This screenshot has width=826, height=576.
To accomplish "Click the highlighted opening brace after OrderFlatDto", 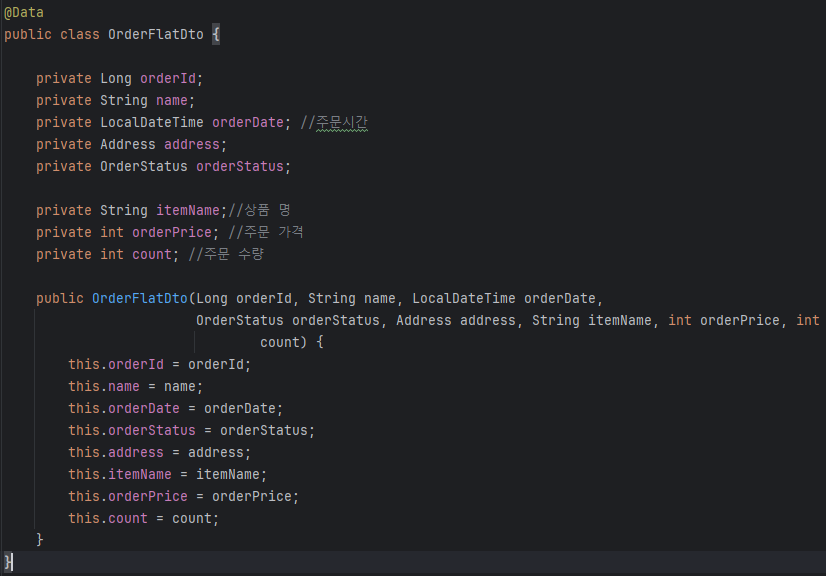I will [216, 34].
